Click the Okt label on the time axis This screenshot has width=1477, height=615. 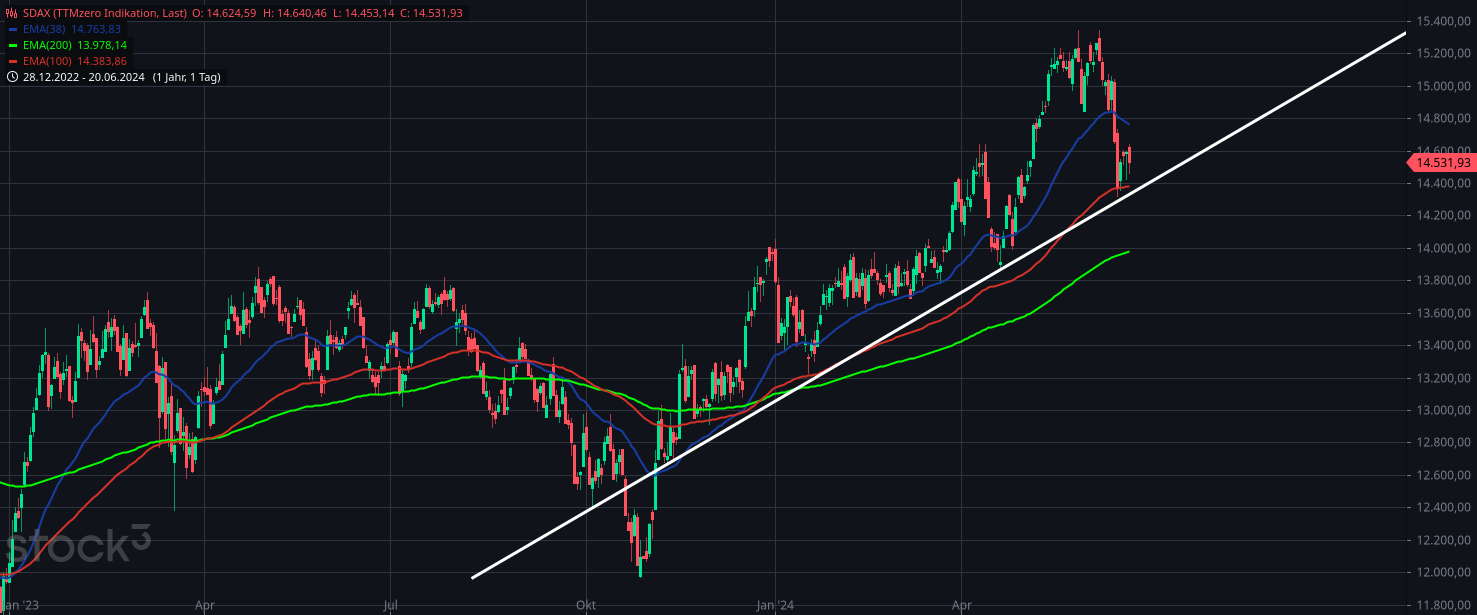pyautogui.click(x=585, y=605)
